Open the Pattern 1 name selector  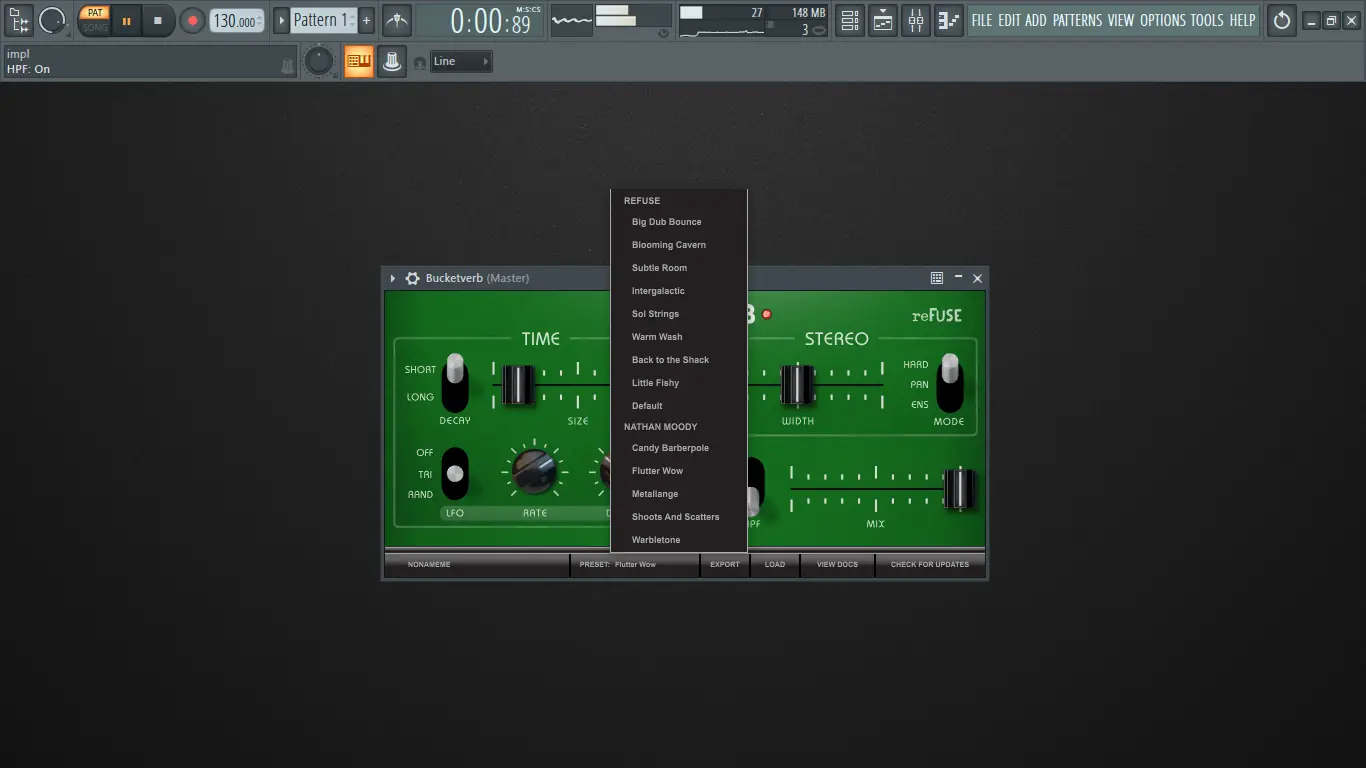point(324,20)
